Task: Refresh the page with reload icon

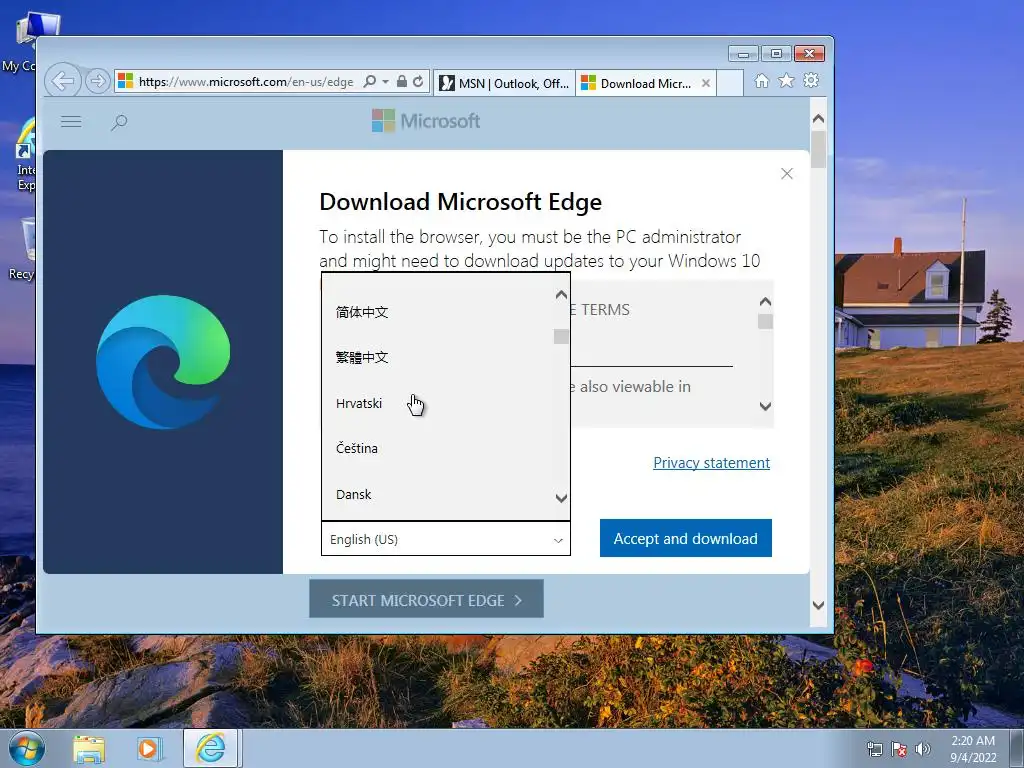Action: [418, 82]
